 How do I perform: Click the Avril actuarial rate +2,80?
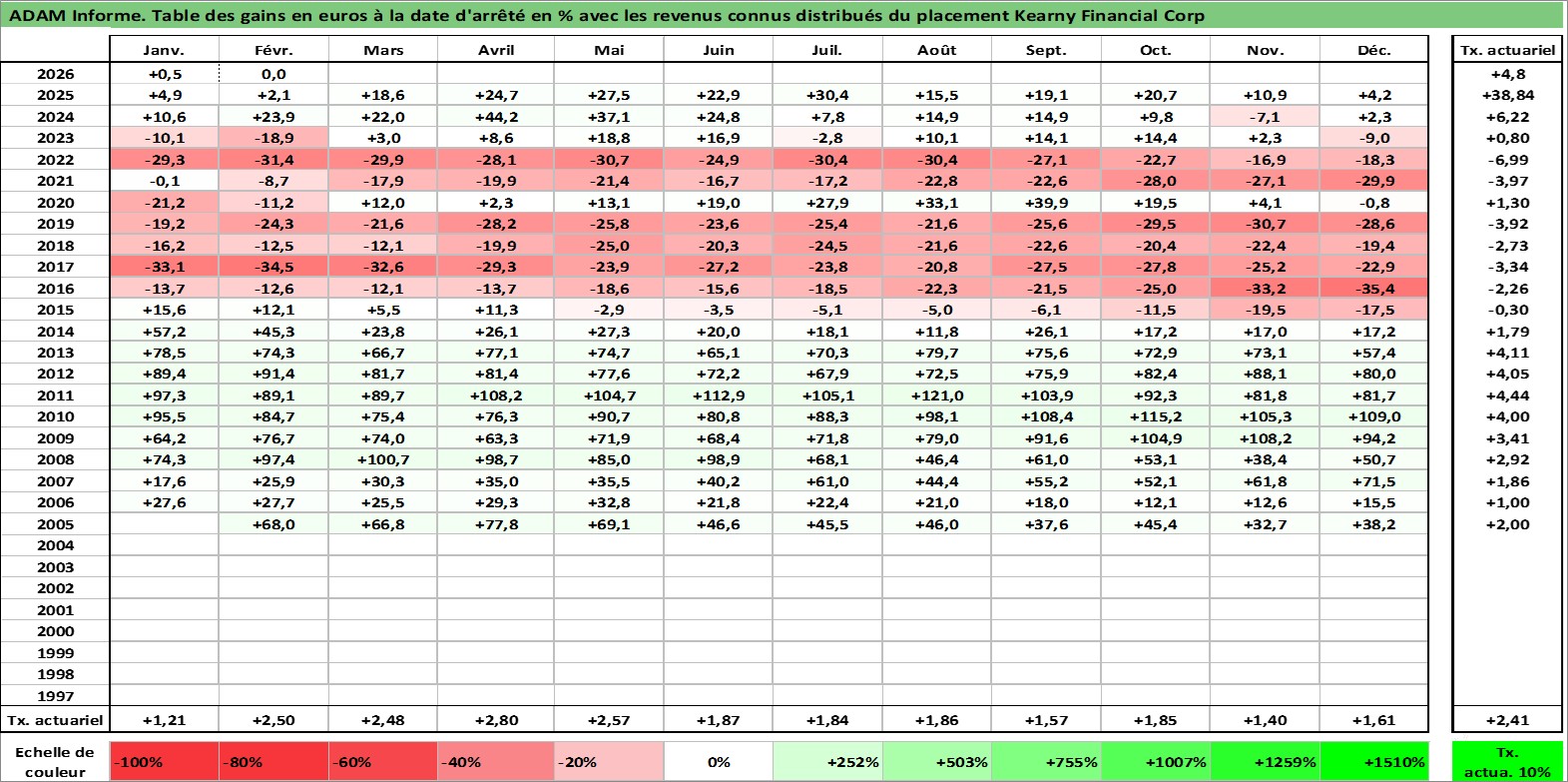click(x=496, y=720)
